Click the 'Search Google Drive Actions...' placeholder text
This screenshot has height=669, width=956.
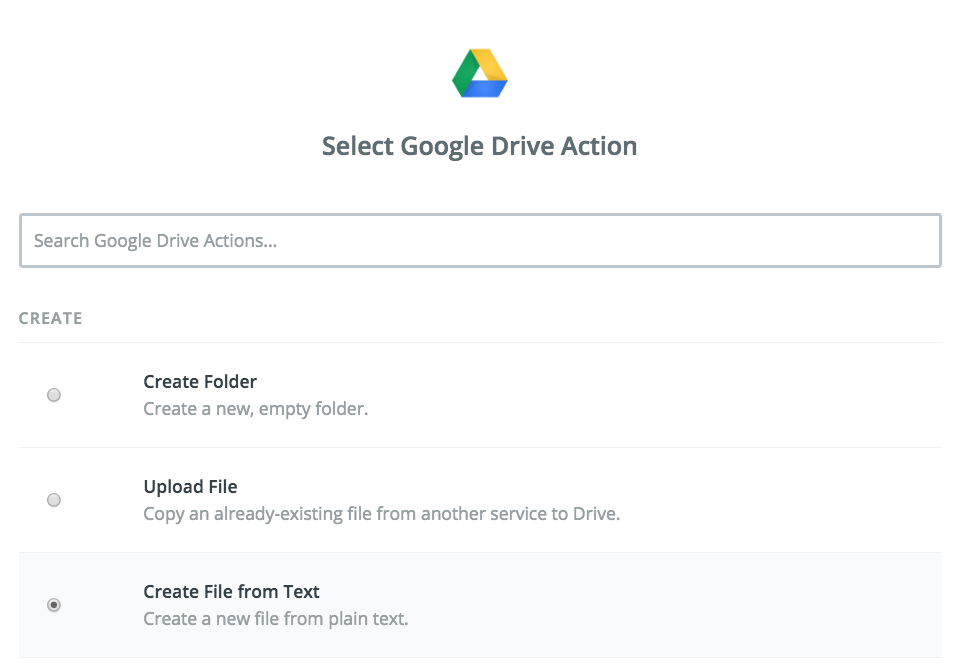click(155, 241)
